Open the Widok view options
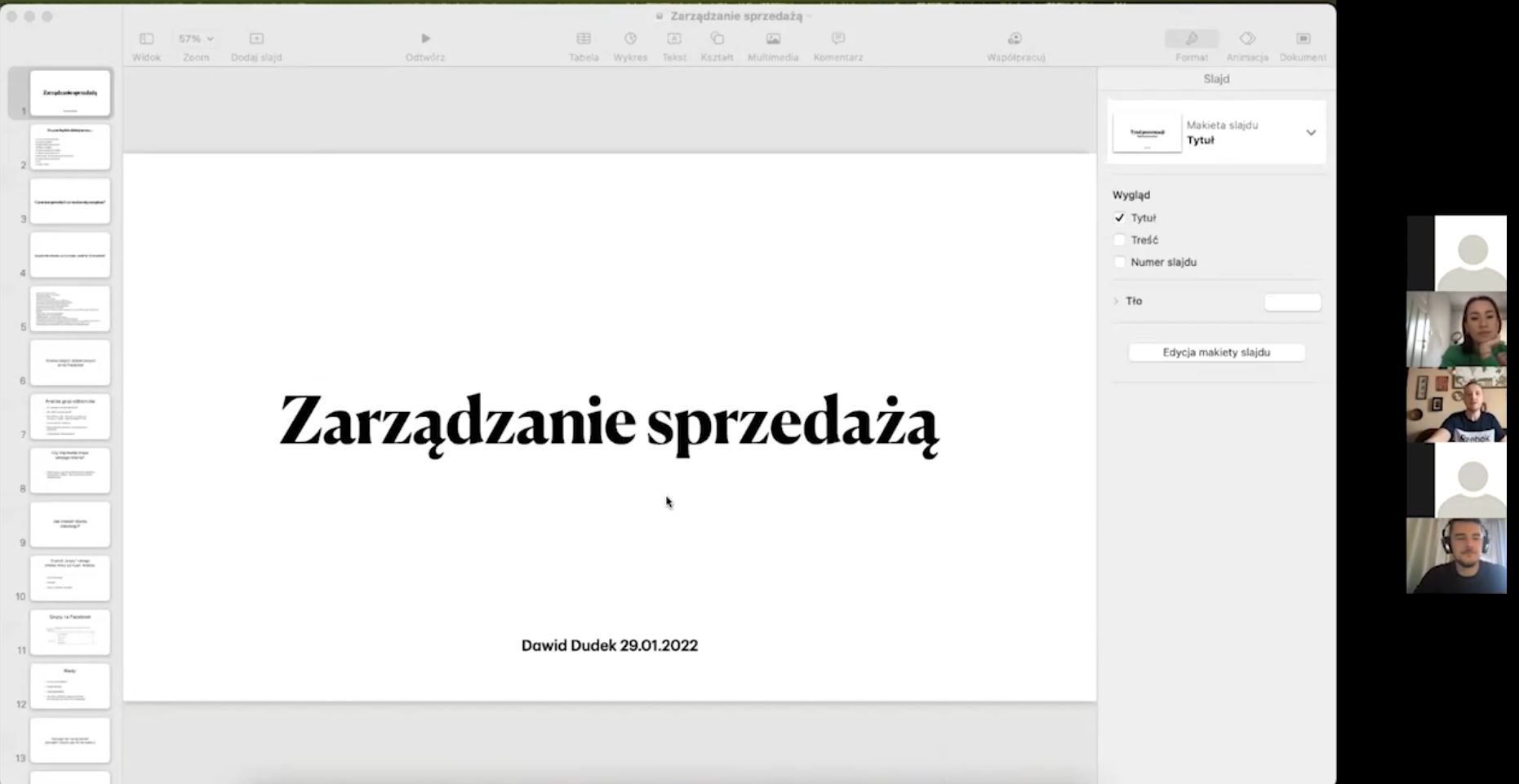This screenshot has height=784, width=1519. click(146, 47)
